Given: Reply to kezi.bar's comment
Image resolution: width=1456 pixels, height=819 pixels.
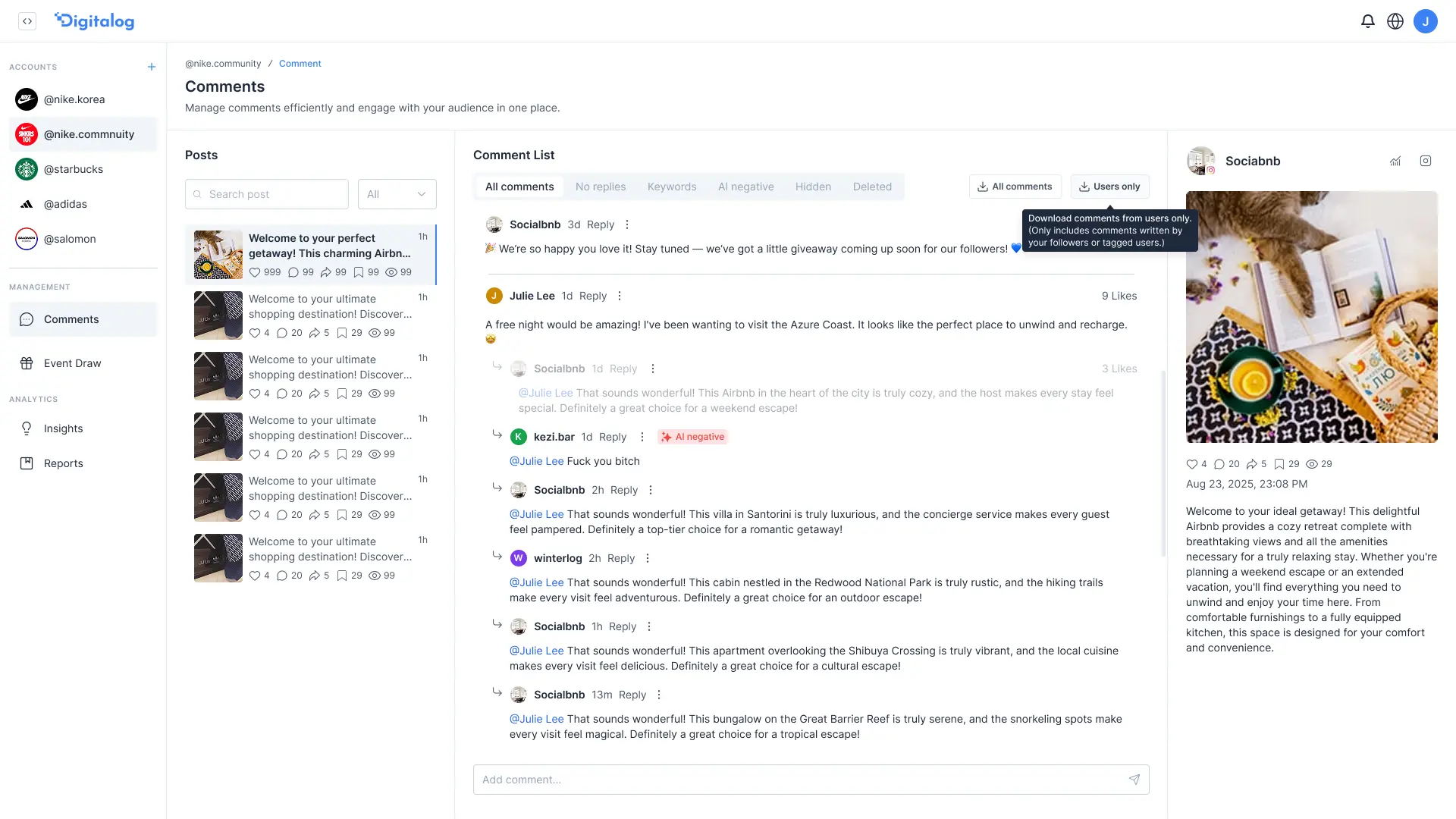Looking at the screenshot, I should tap(613, 437).
